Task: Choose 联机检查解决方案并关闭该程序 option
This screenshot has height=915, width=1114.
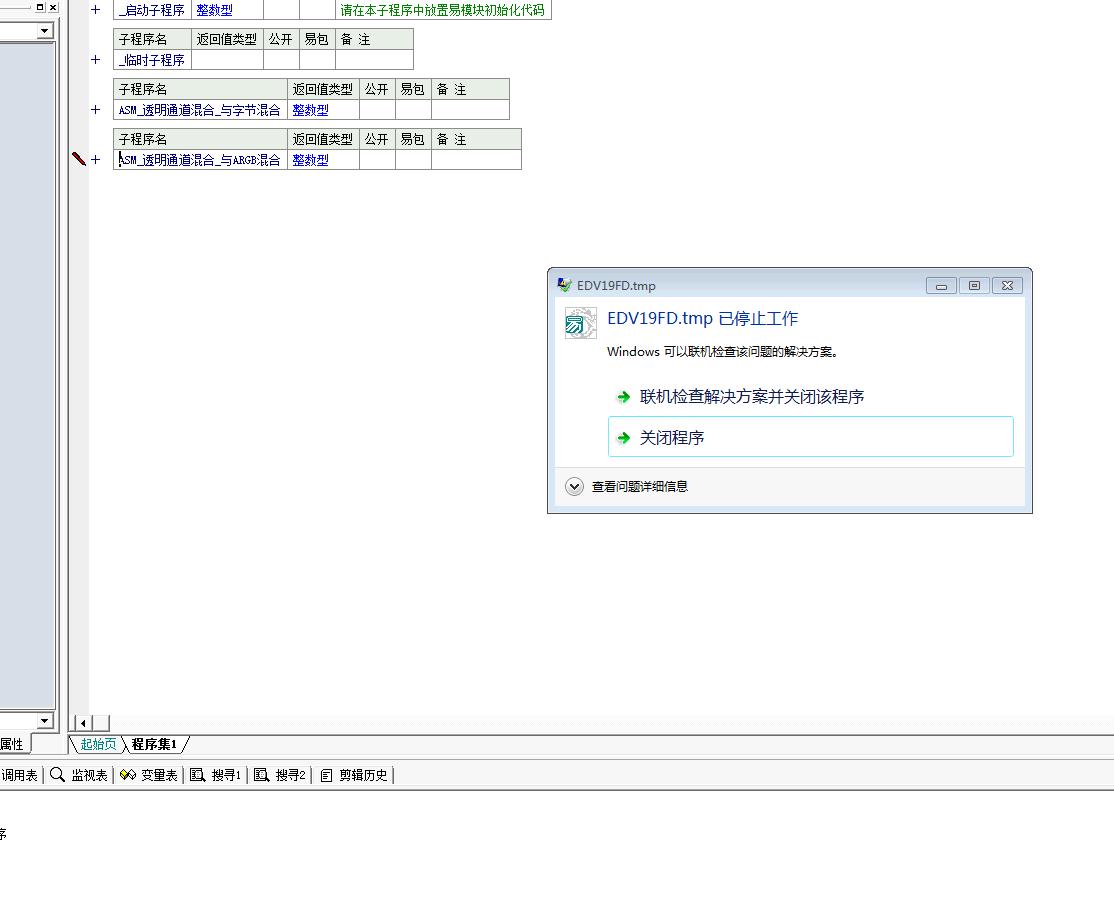Action: tap(811, 396)
